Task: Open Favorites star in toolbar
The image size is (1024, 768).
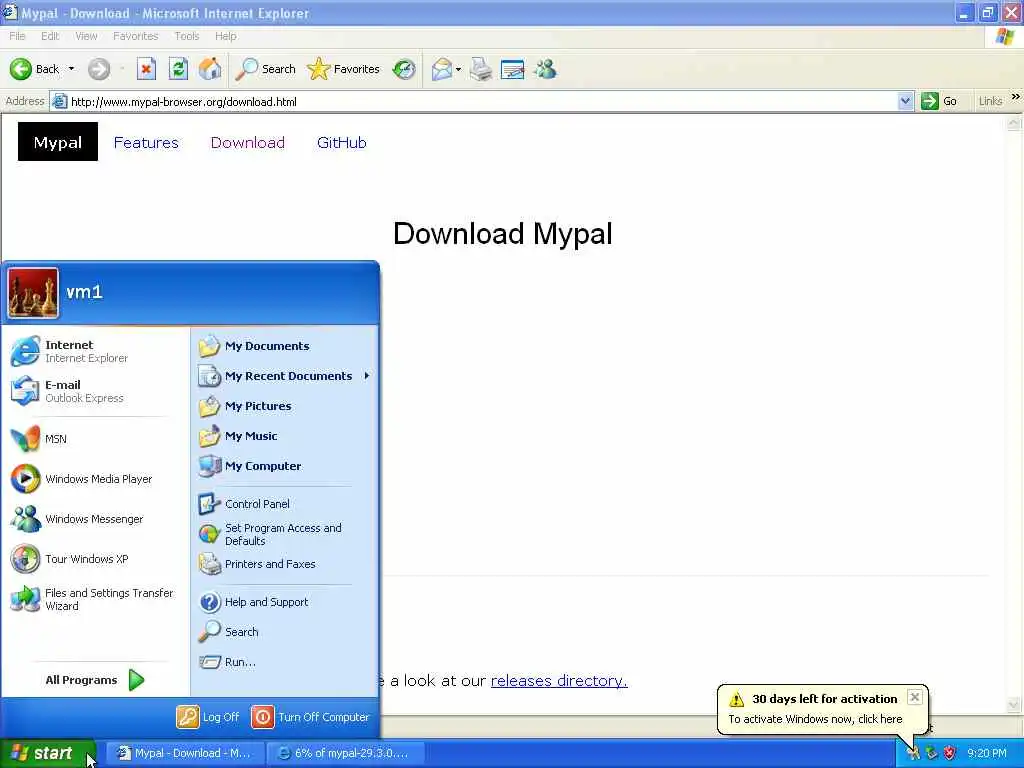Action: tap(344, 69)
